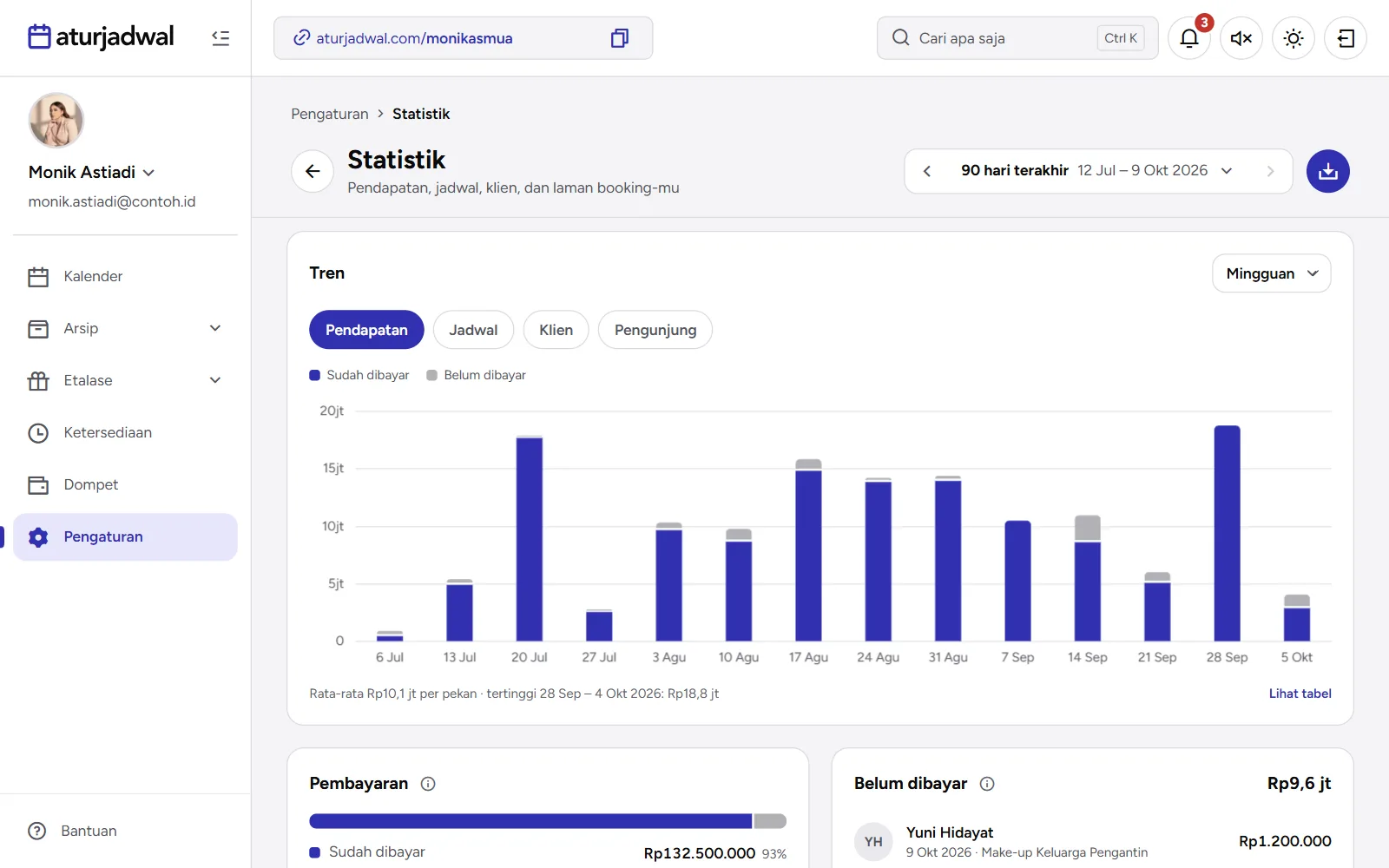The height and width of the screenshot is (868, 1389).
Task: Expand the Etalase submenu
Action: [x=215, y=380]
